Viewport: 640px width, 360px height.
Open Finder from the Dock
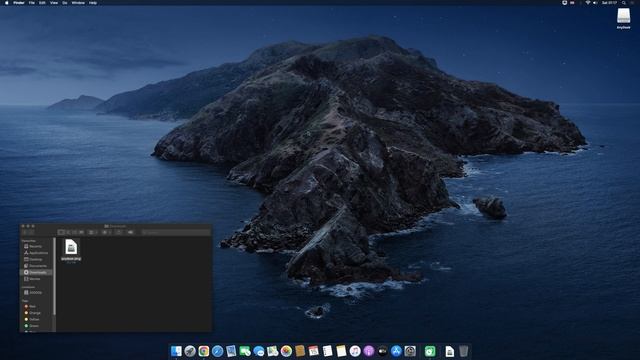[176, 351]
